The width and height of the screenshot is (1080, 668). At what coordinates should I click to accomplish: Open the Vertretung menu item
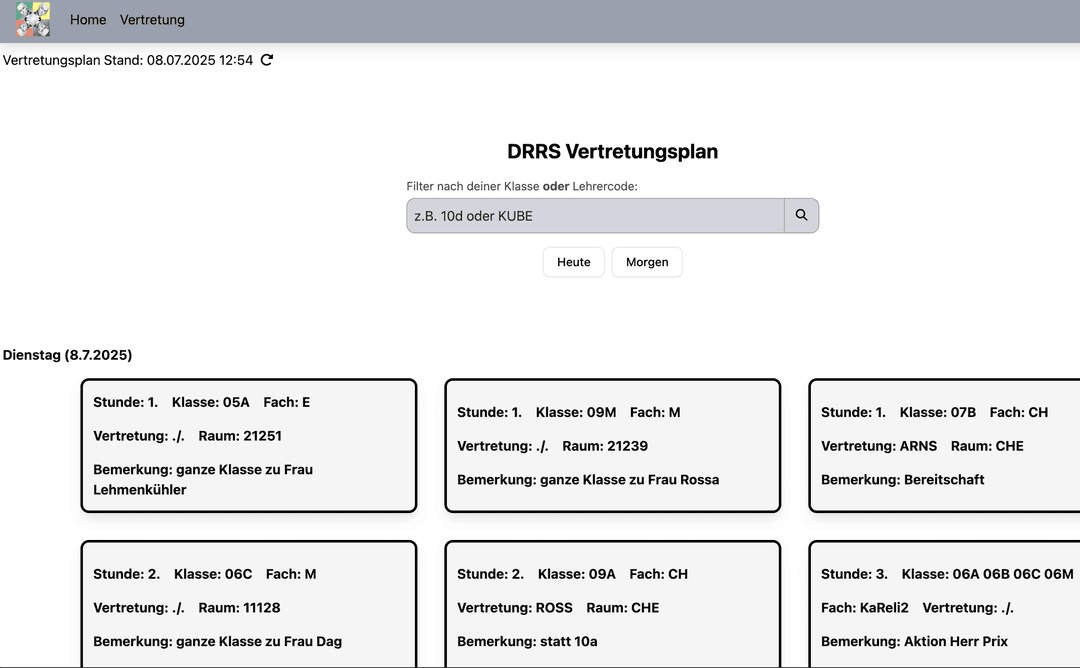pos(152,19)
